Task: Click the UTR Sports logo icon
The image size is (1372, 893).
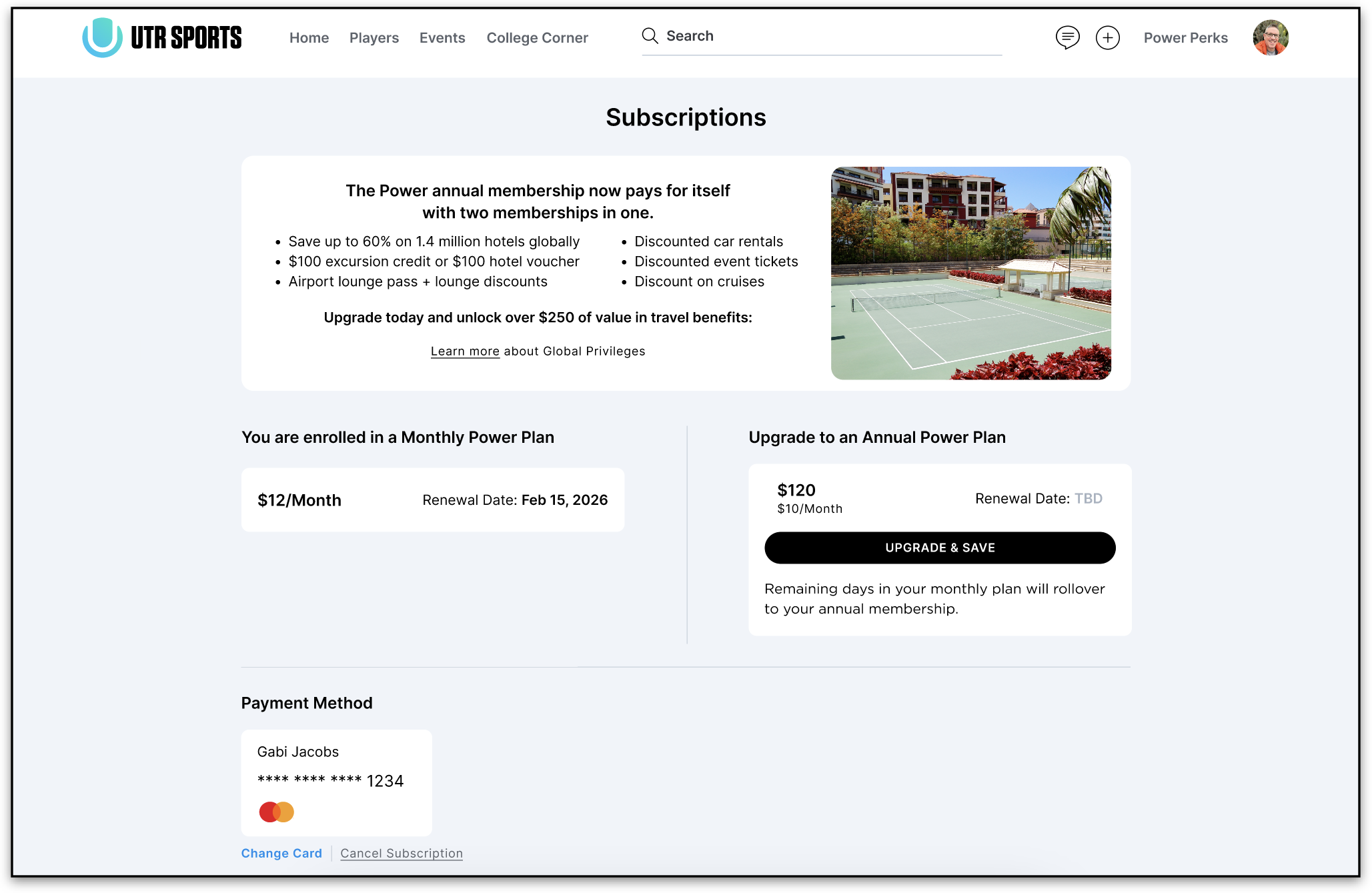Action: [x=102, y=37]
